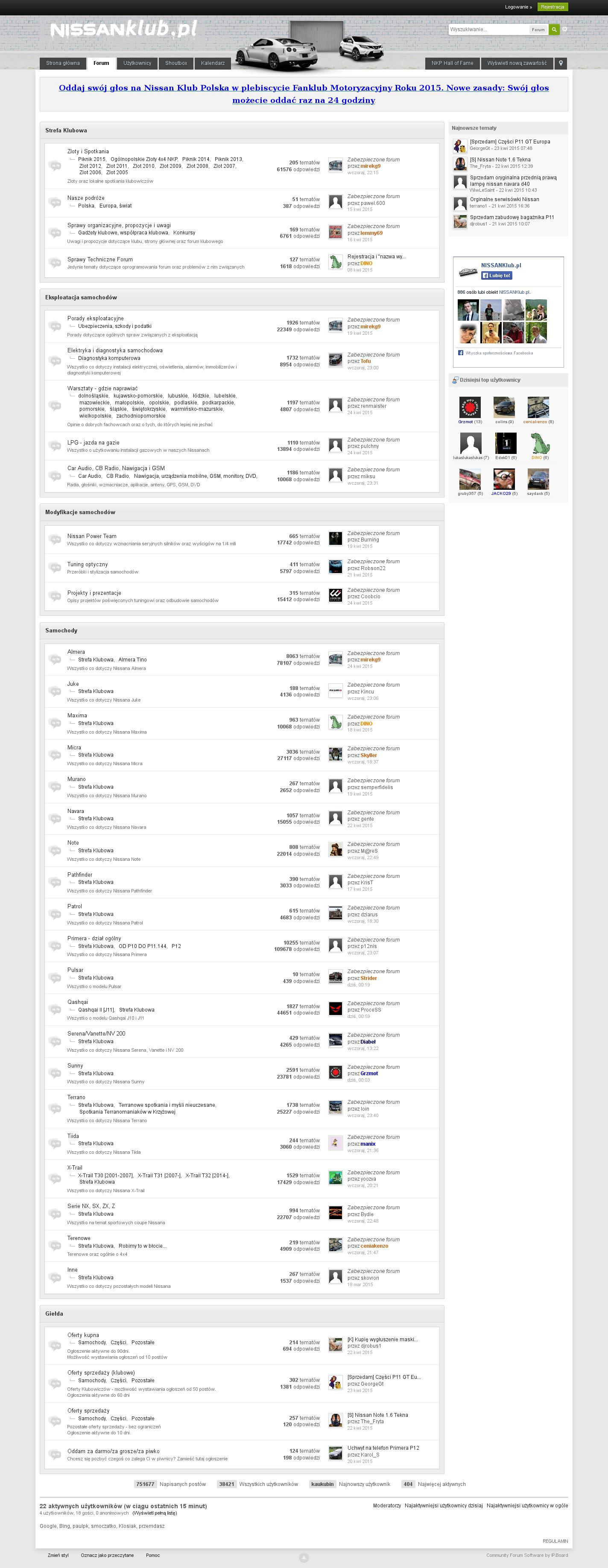Open DINO's dinosaur avatar in top users
The image size is (608, 1568).
coord(538,443)
